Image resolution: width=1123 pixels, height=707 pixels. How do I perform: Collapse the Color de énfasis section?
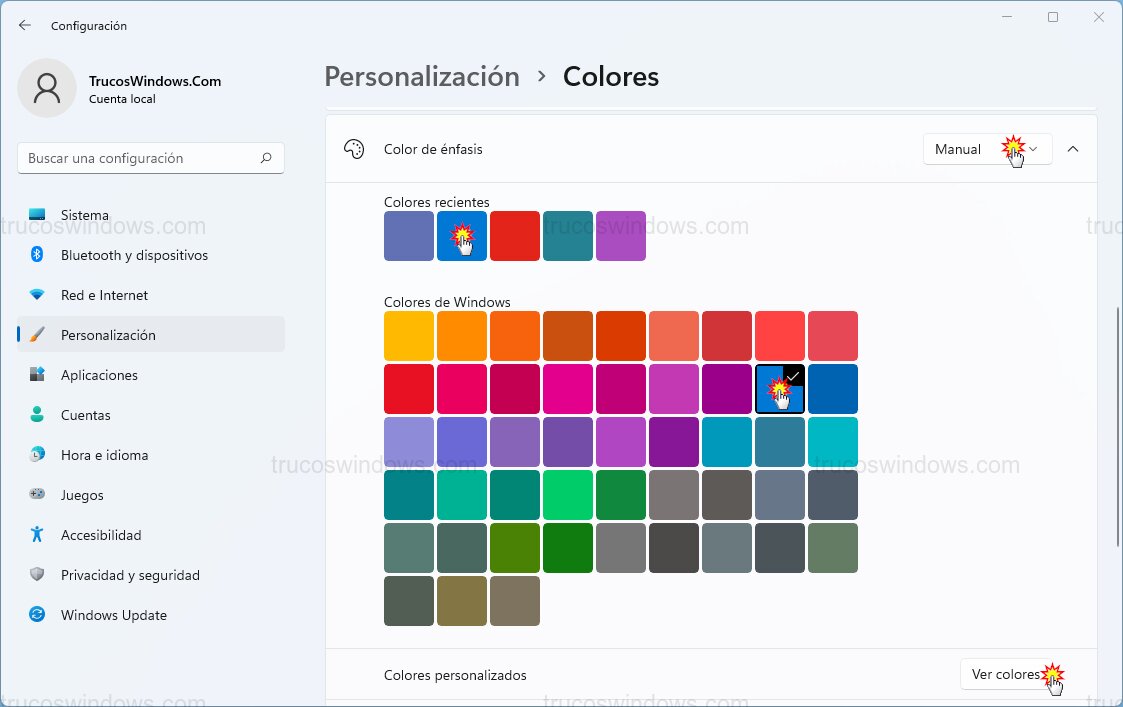(x=1073, y=149)
